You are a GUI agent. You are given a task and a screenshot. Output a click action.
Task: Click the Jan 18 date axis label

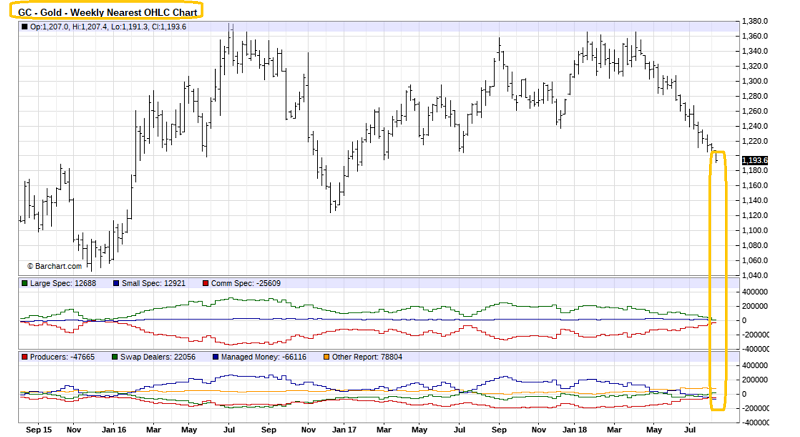point(575,430)
